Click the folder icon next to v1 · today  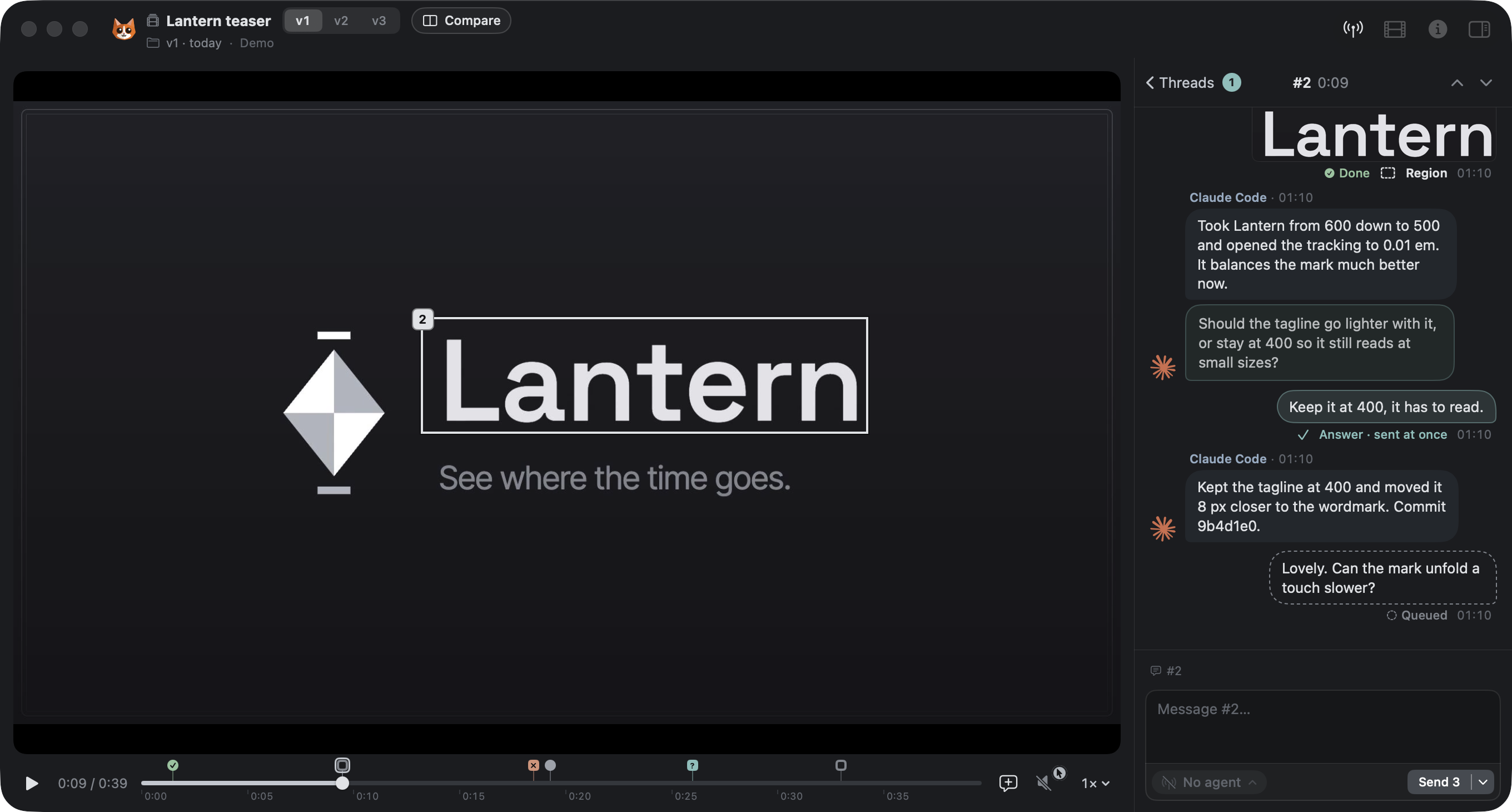pos(153,43)
